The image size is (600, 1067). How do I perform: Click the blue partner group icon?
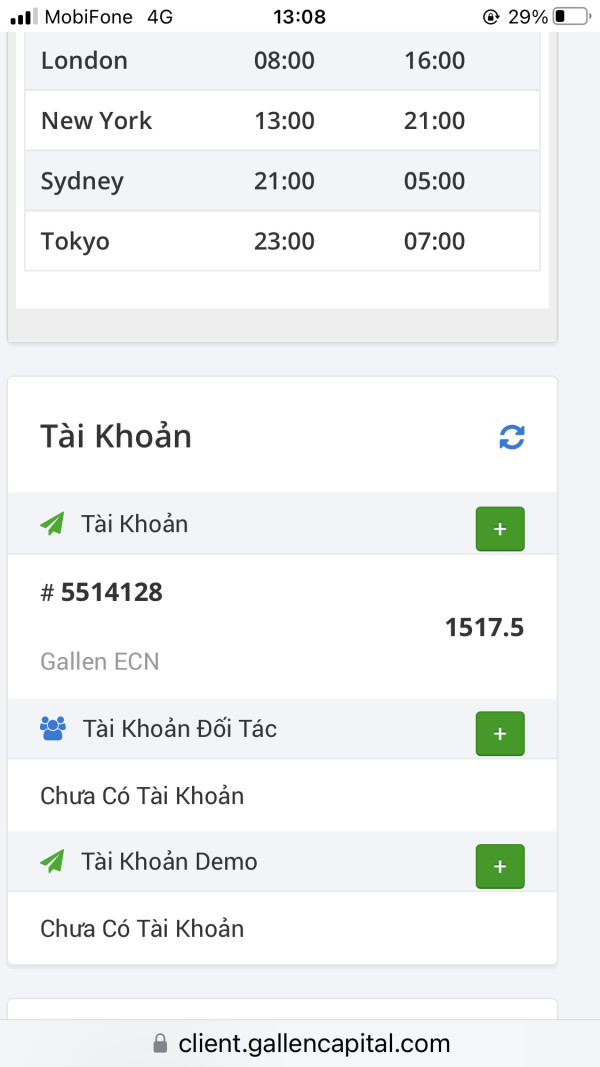(x=53, y=728)
